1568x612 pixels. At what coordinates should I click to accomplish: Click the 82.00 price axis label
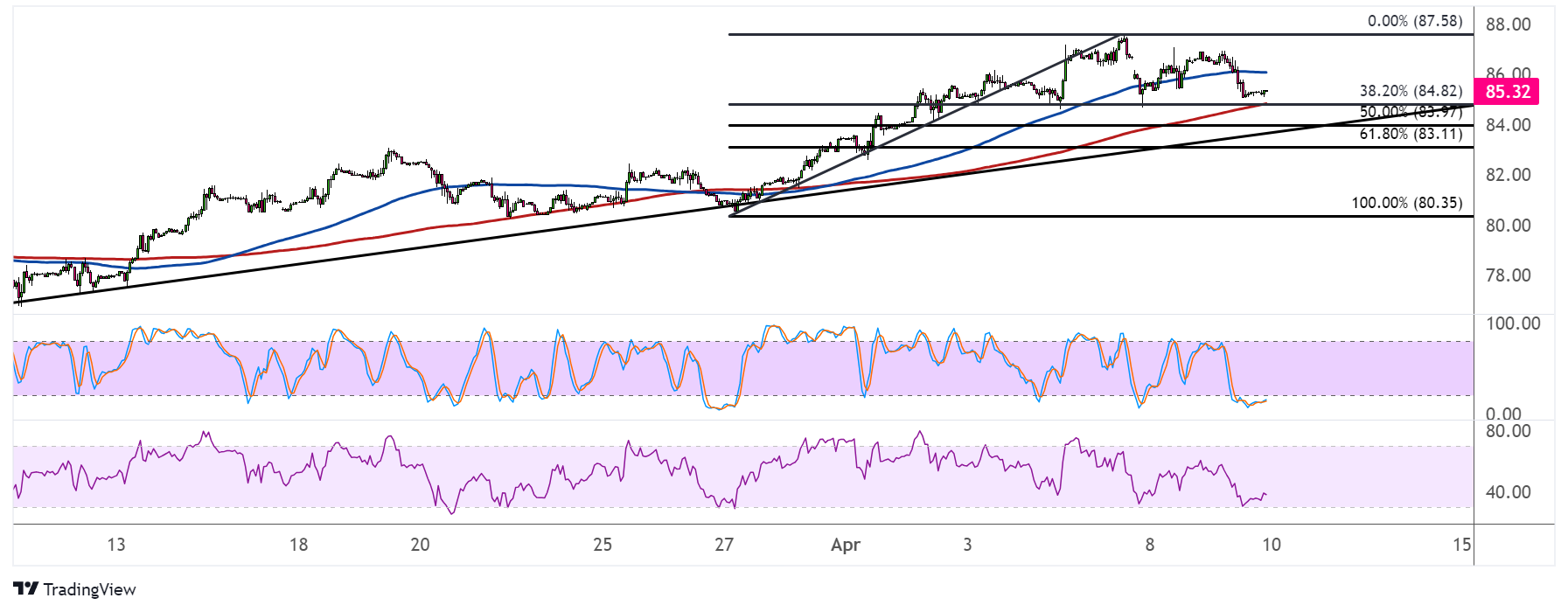point(1508,175)
